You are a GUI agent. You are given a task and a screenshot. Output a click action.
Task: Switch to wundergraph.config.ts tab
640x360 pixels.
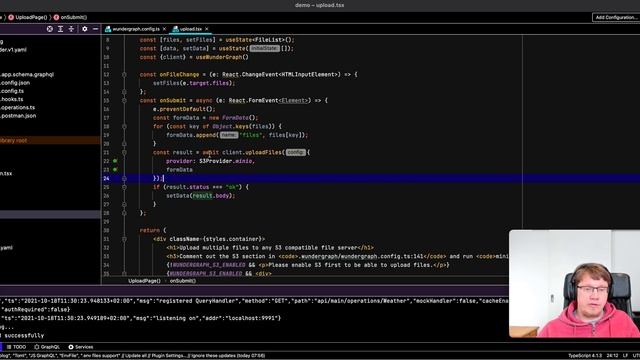click(x=136, y=29)
